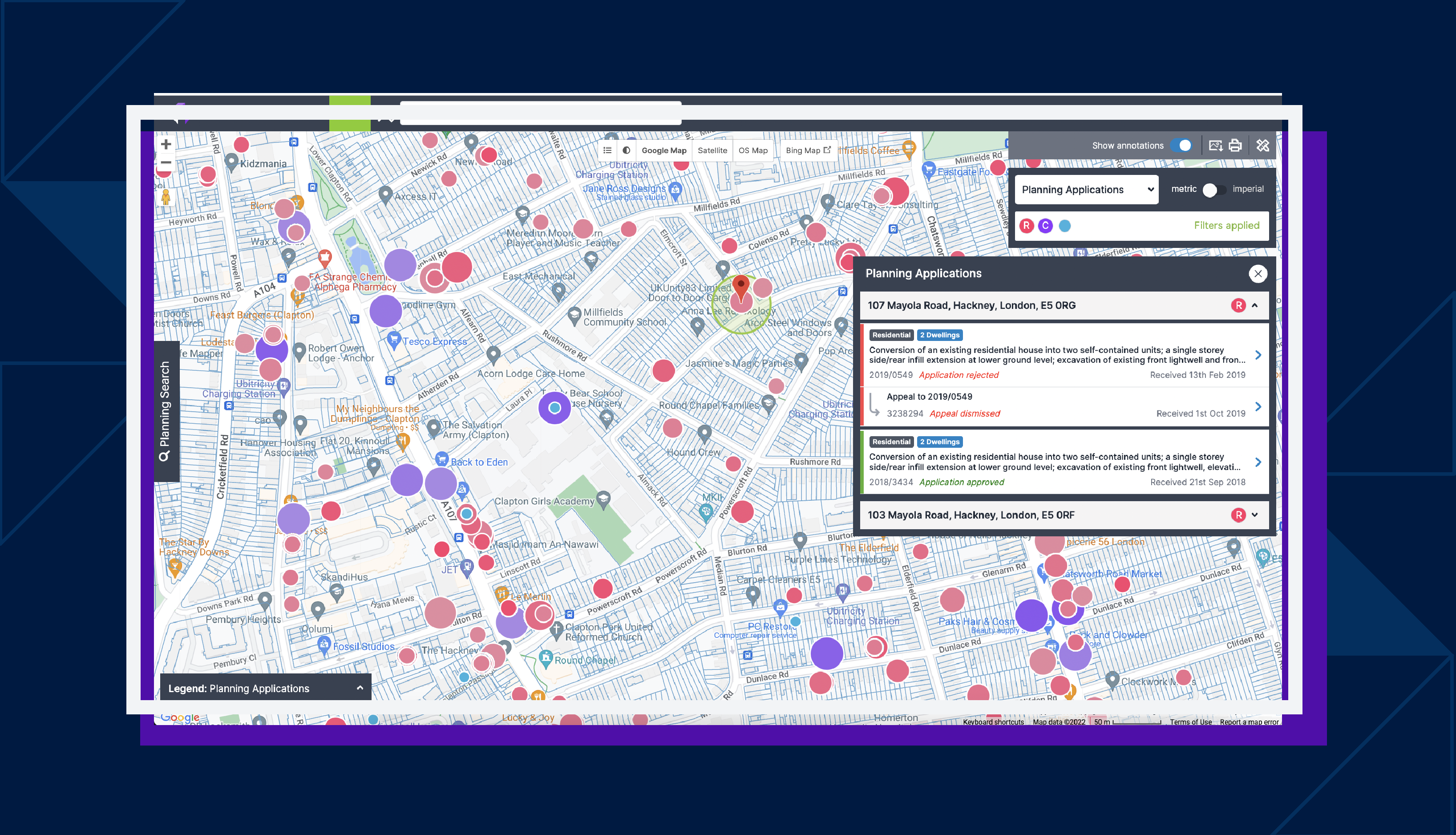1456x835 pixels.
Task: Click the Back to Eden shop marker
Action: (441, 460)
